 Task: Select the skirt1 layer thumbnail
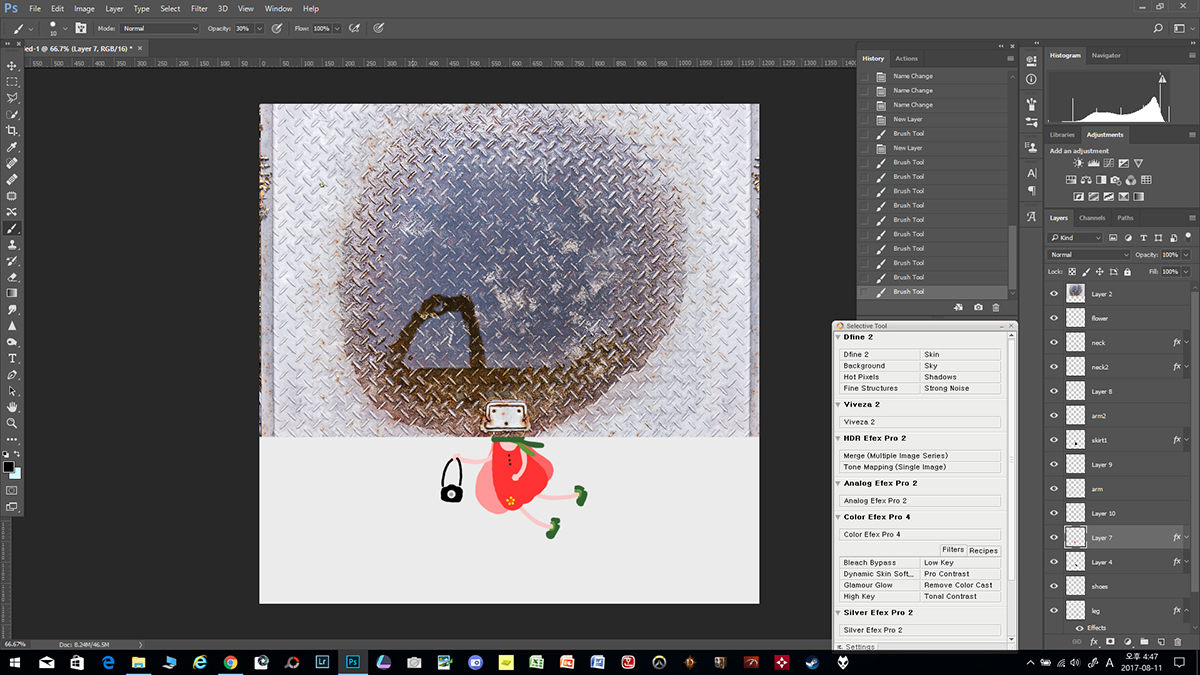(x=1076, y=440)
